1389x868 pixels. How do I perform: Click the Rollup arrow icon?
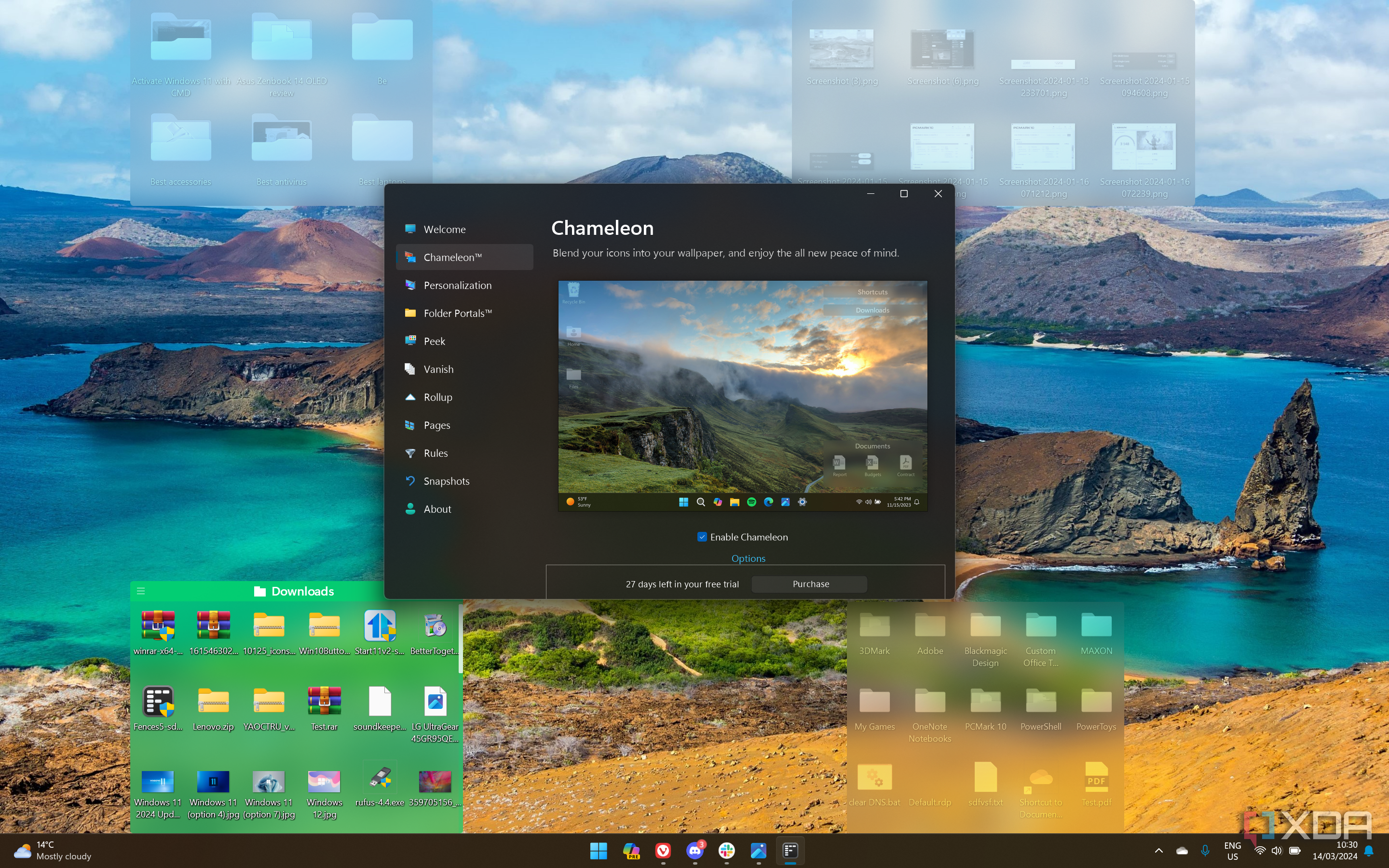pos(410,397)
